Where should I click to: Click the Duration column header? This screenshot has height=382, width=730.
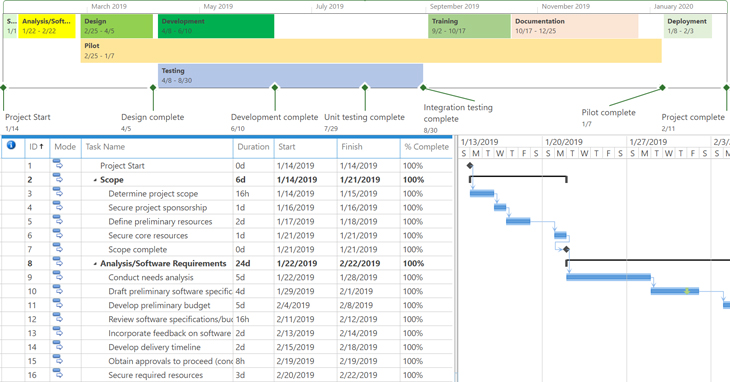pos(253,147)
